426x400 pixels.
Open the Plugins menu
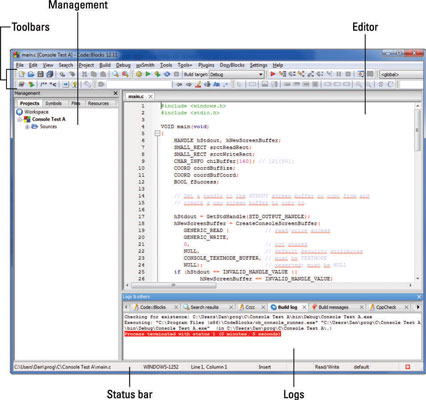coord(206,65)
